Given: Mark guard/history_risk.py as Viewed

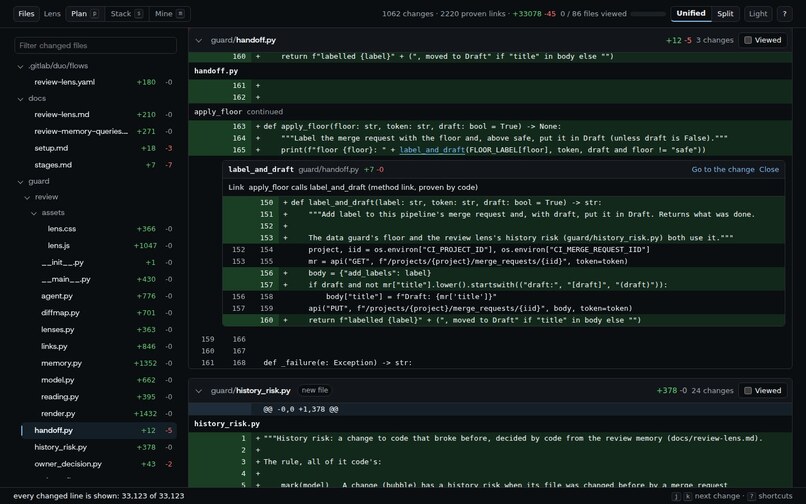Looking at the screenshot, I should (x=763, y=391).
